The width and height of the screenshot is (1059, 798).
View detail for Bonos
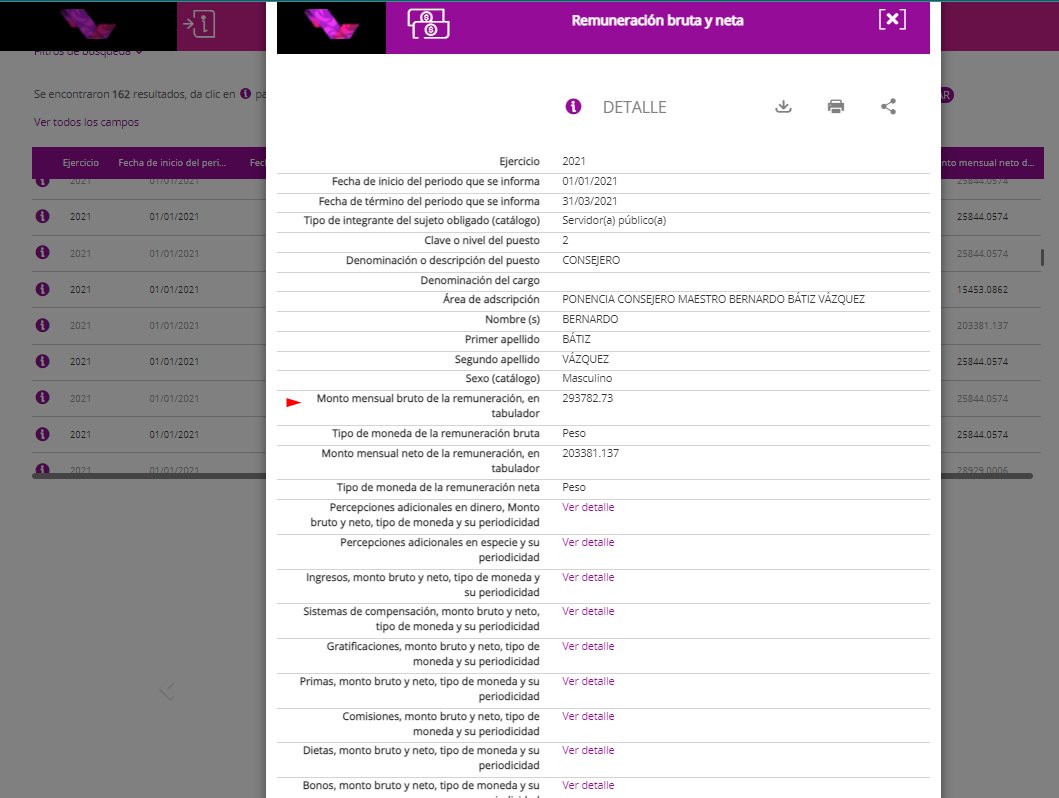588,785
